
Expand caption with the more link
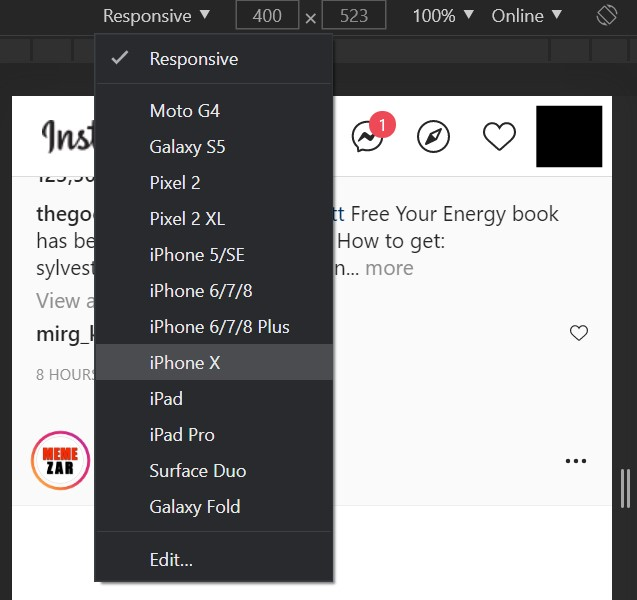389,268
